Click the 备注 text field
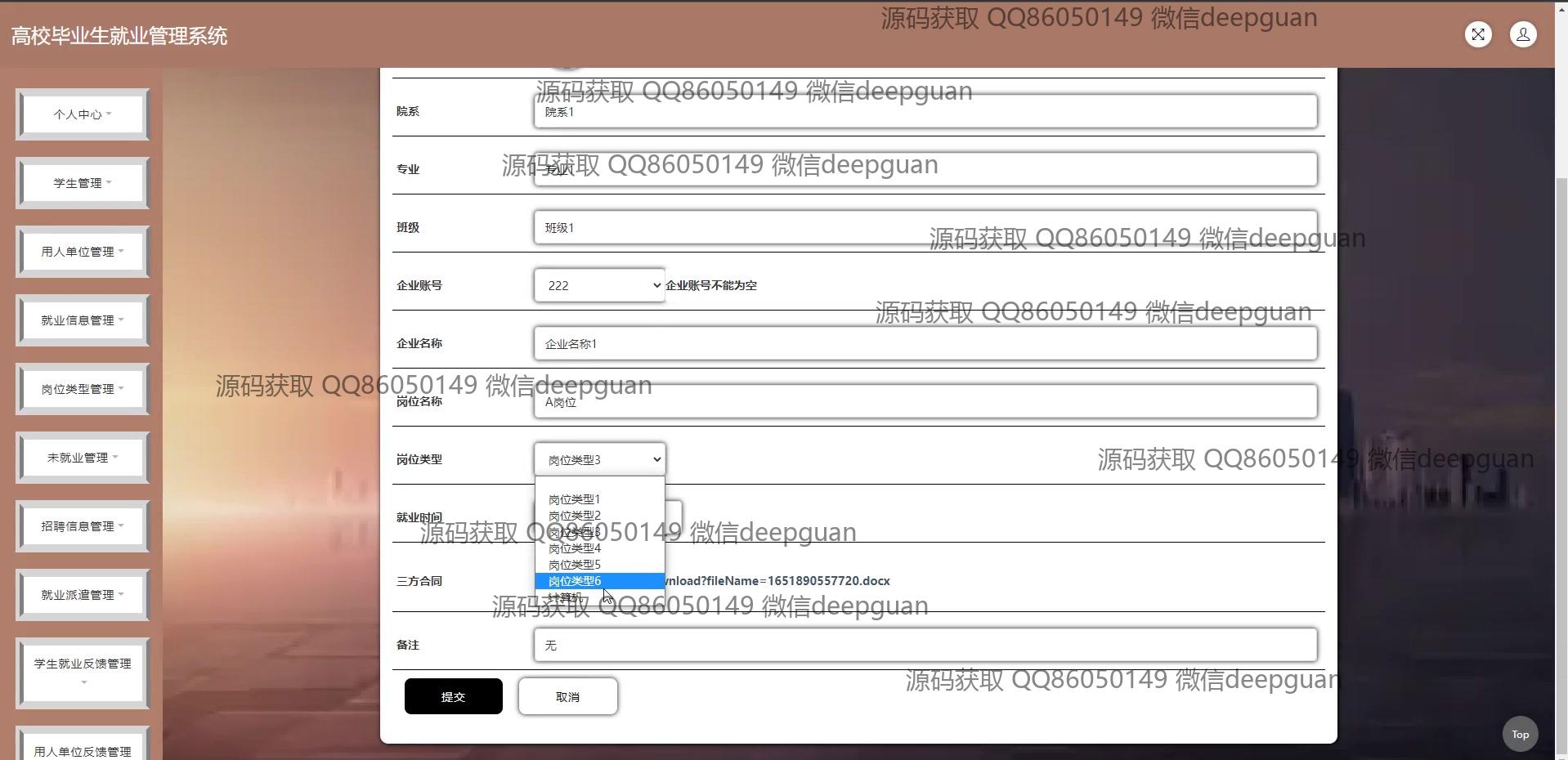The height and width of the screenshot is (760, 1568). [925, 645]
